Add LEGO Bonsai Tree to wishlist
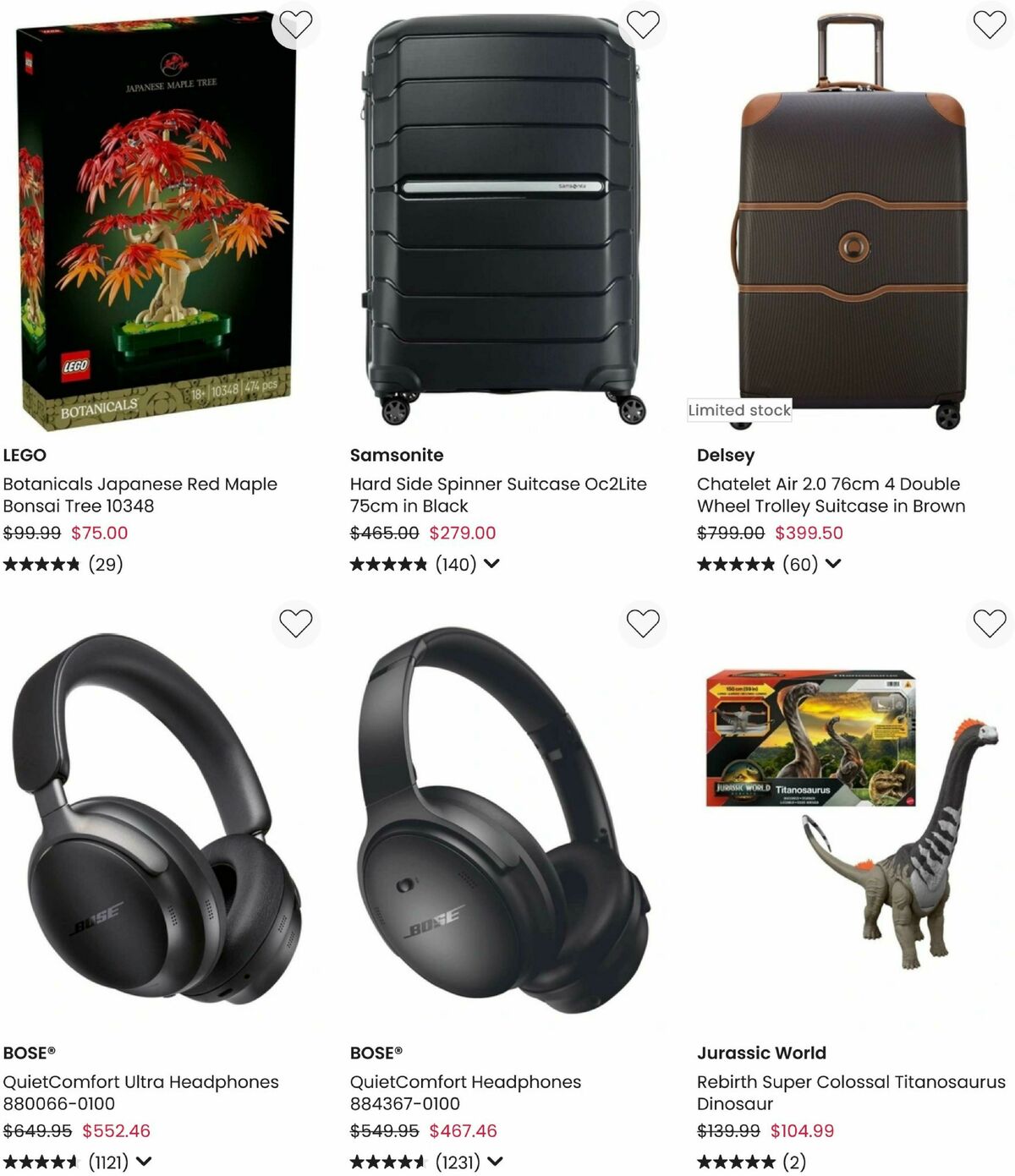The height and width of the screenshot is (1176, 1015). point(295,25)
